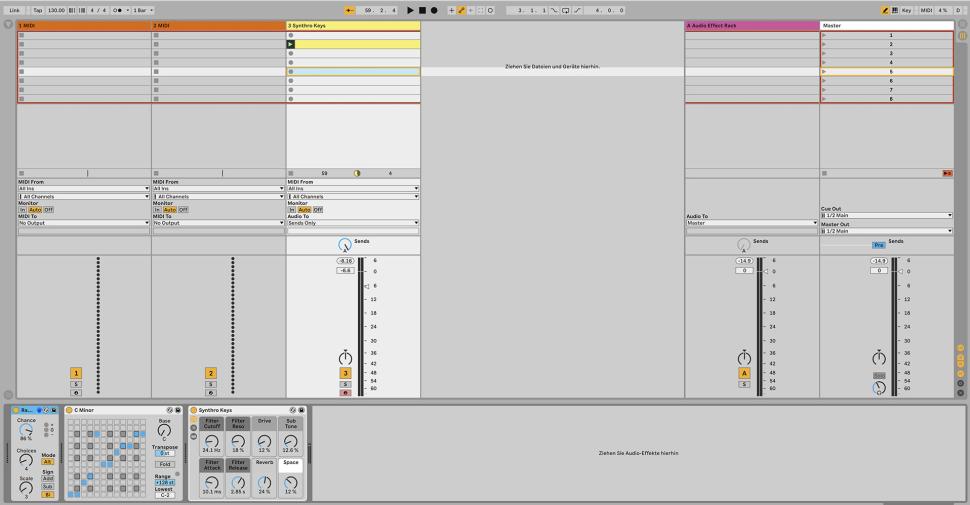Click the Tap tempo button

[38, 11]
